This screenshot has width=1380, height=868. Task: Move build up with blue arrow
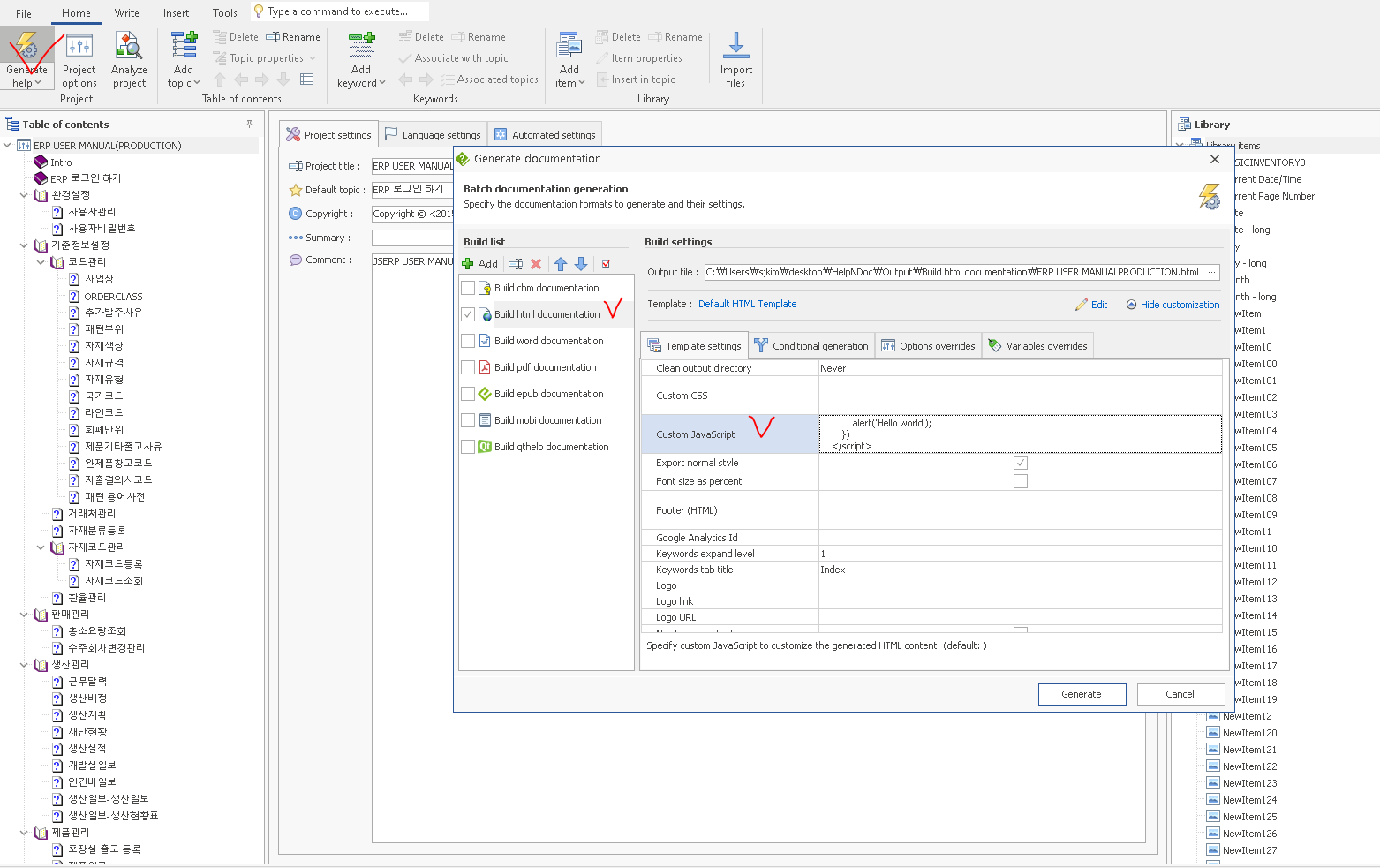click(561, 263)
